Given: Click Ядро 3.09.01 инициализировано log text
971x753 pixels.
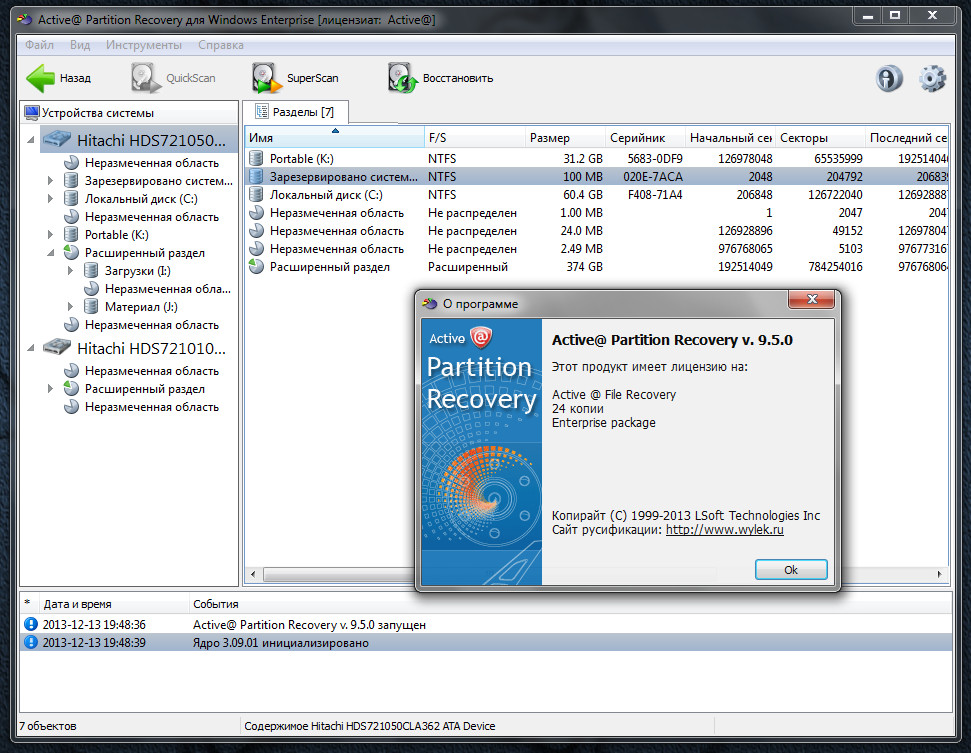Looking at the screenshot, I should tap(281, 643).
